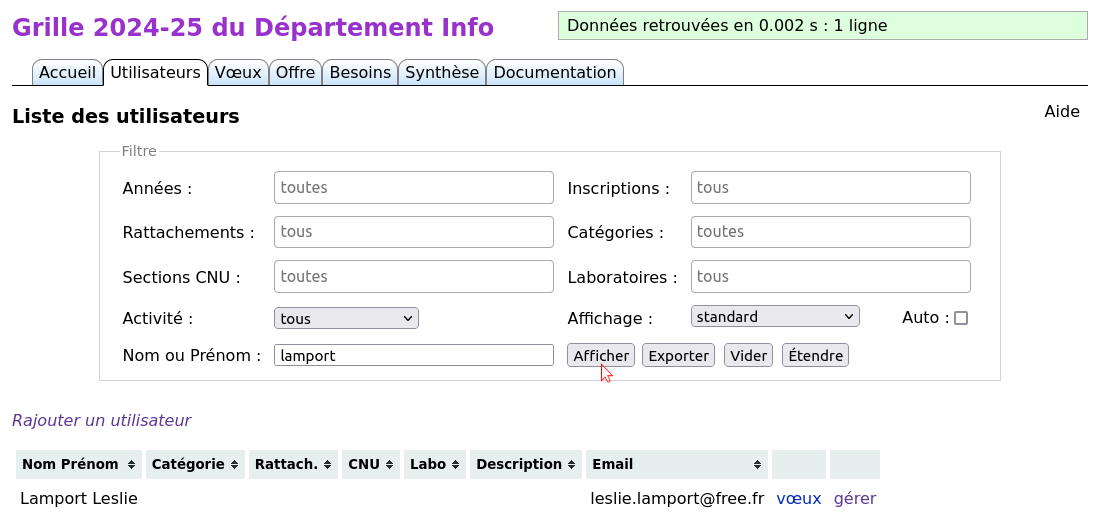
Task: Sort by Catégorie column arrows
Action: (x=234, y=464)
